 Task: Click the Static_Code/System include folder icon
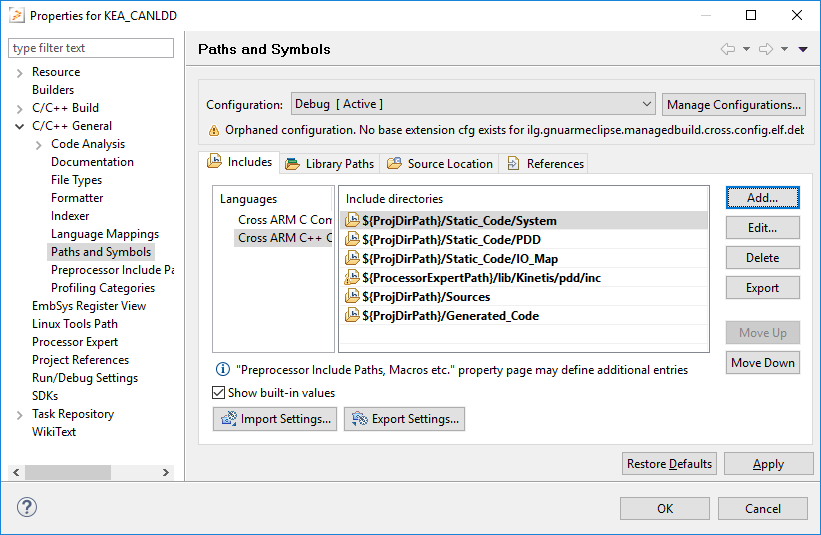point(352,221)
